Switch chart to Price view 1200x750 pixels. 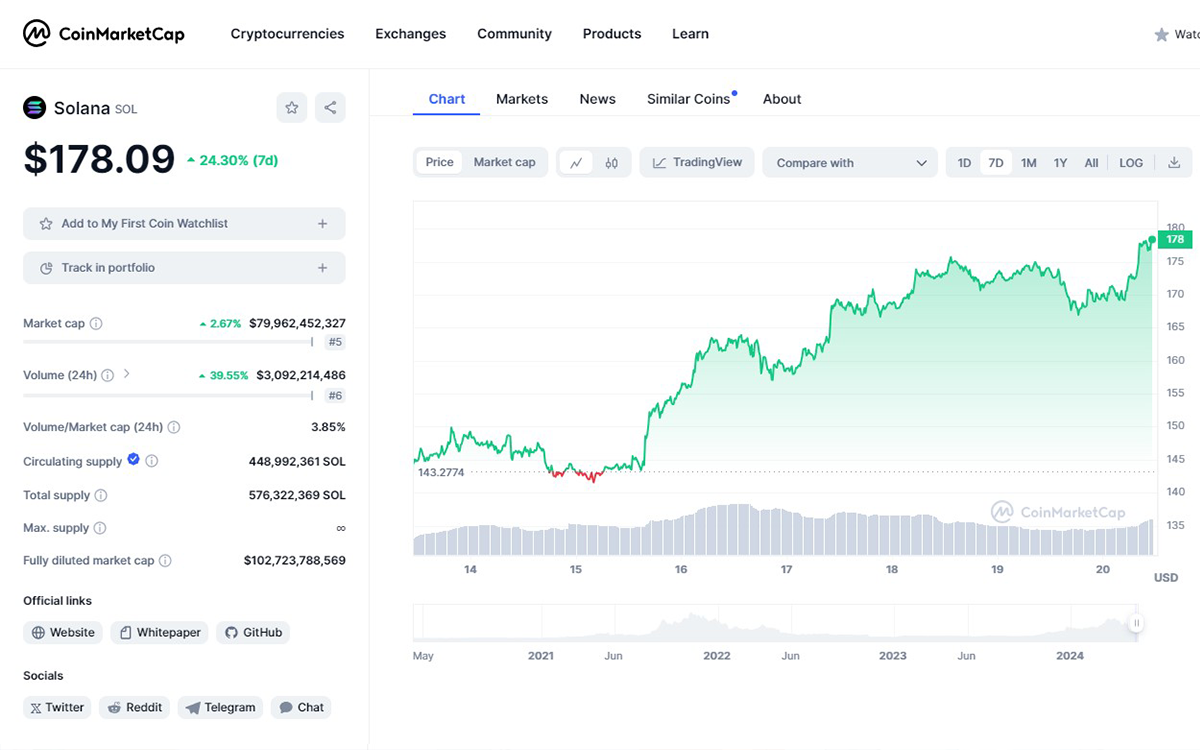coord(439,162)
